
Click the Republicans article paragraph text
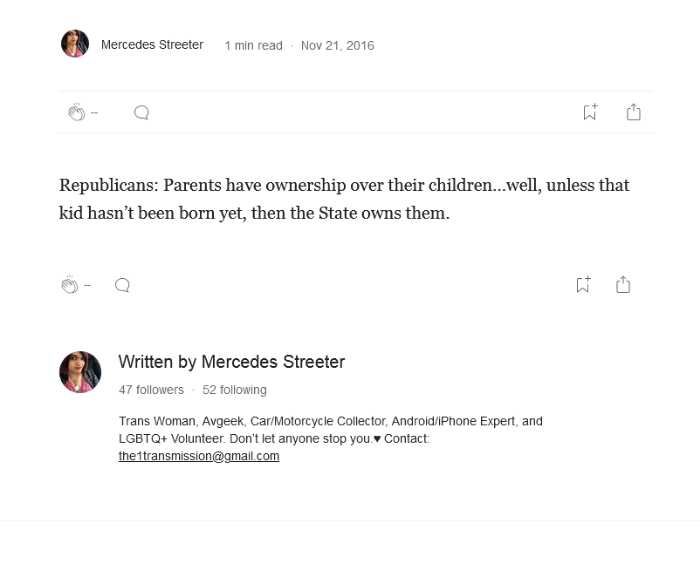[x=344, y=198]
